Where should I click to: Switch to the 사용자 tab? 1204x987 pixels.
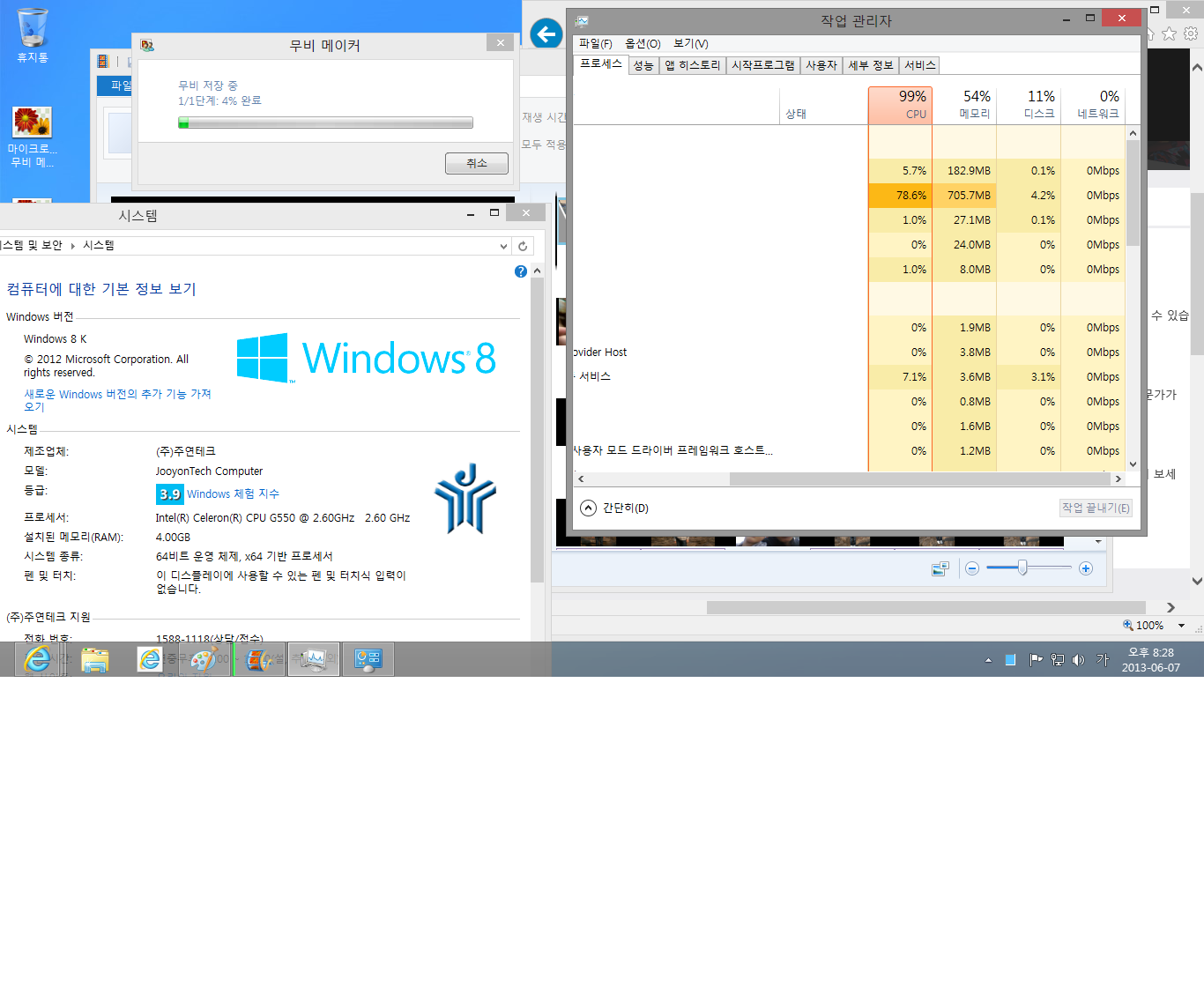click(x=821, y=66)
